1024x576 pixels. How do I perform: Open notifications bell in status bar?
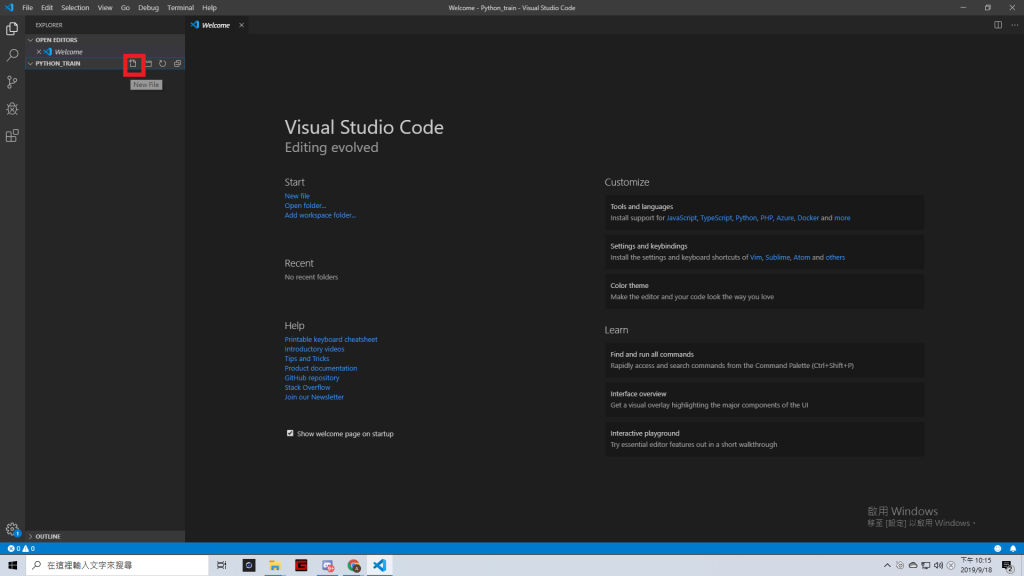pos(1013,549)
